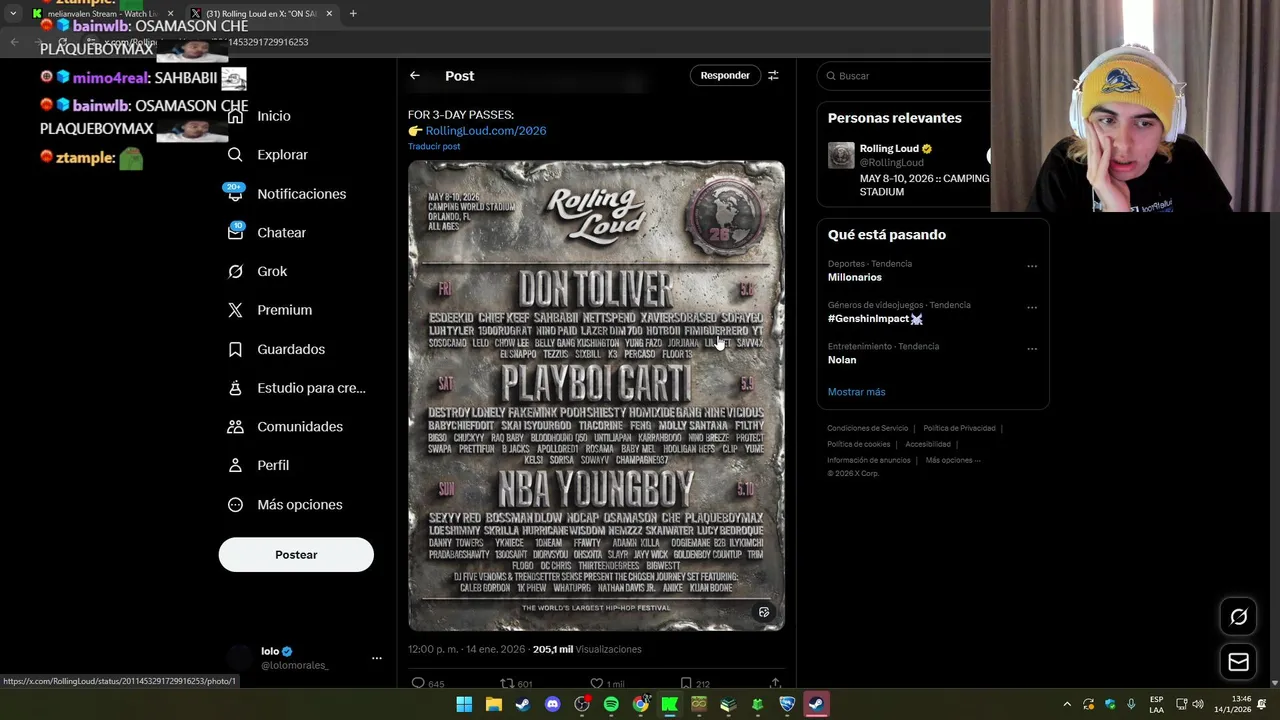Click the Más opciones circle icon

(235, 505)
